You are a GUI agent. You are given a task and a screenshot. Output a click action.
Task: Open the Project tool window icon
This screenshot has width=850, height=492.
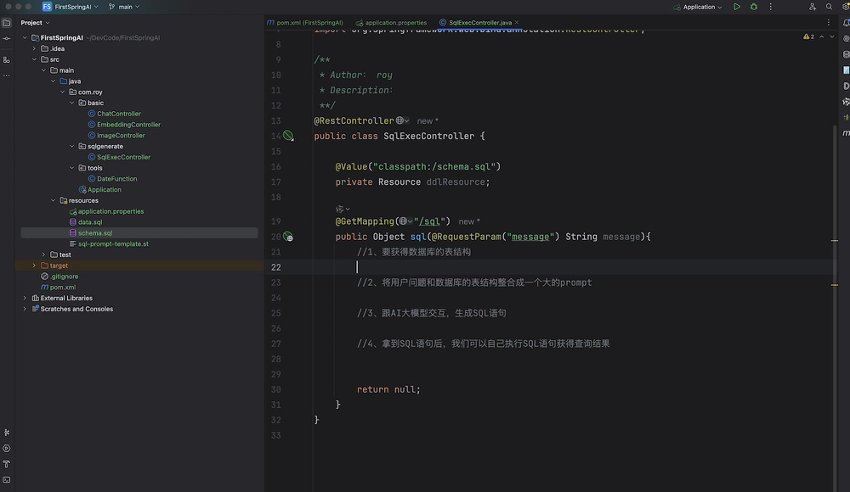[x=7, y=23]
